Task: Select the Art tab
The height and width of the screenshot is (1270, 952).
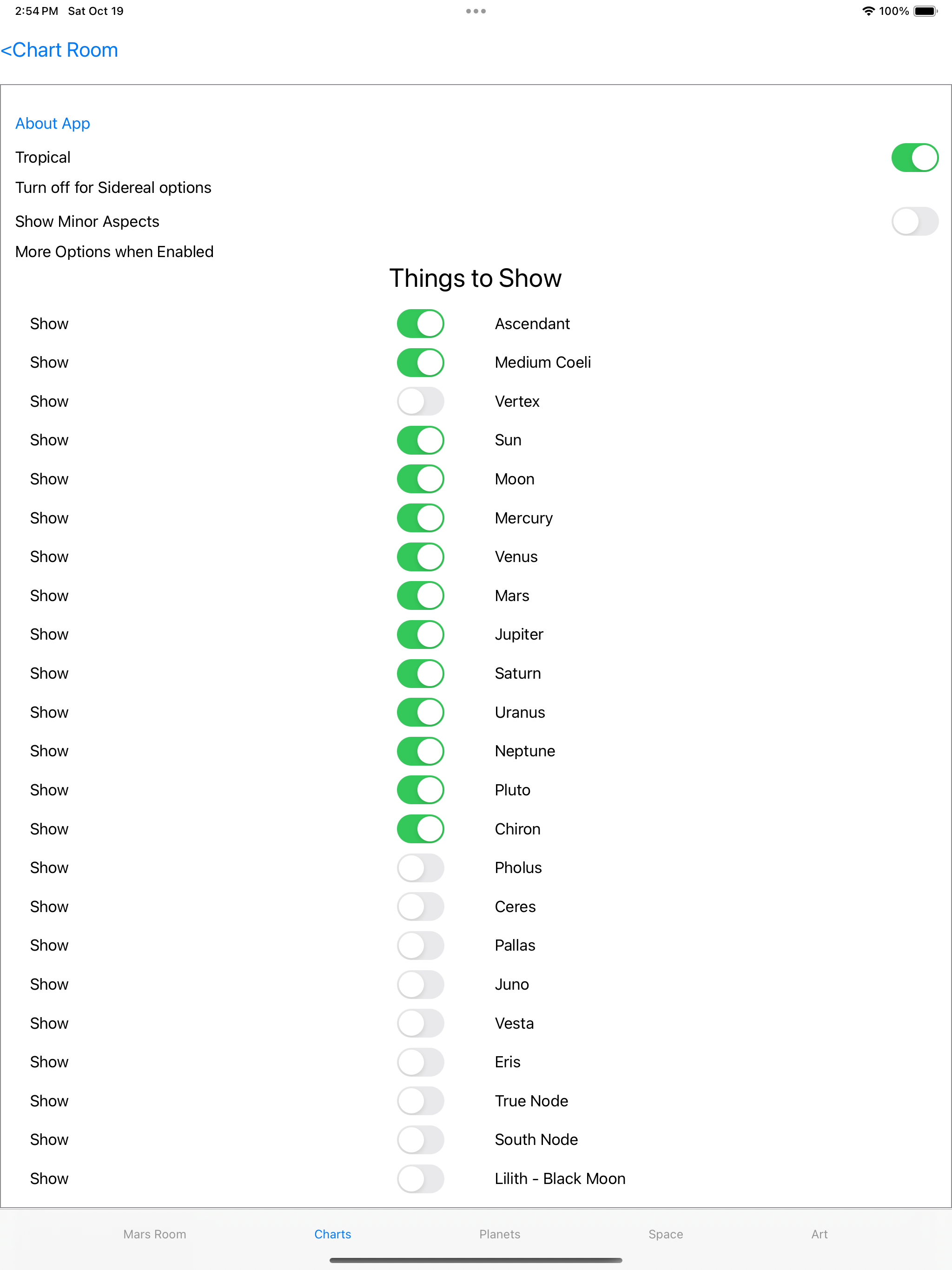Action: (820, 1234)
